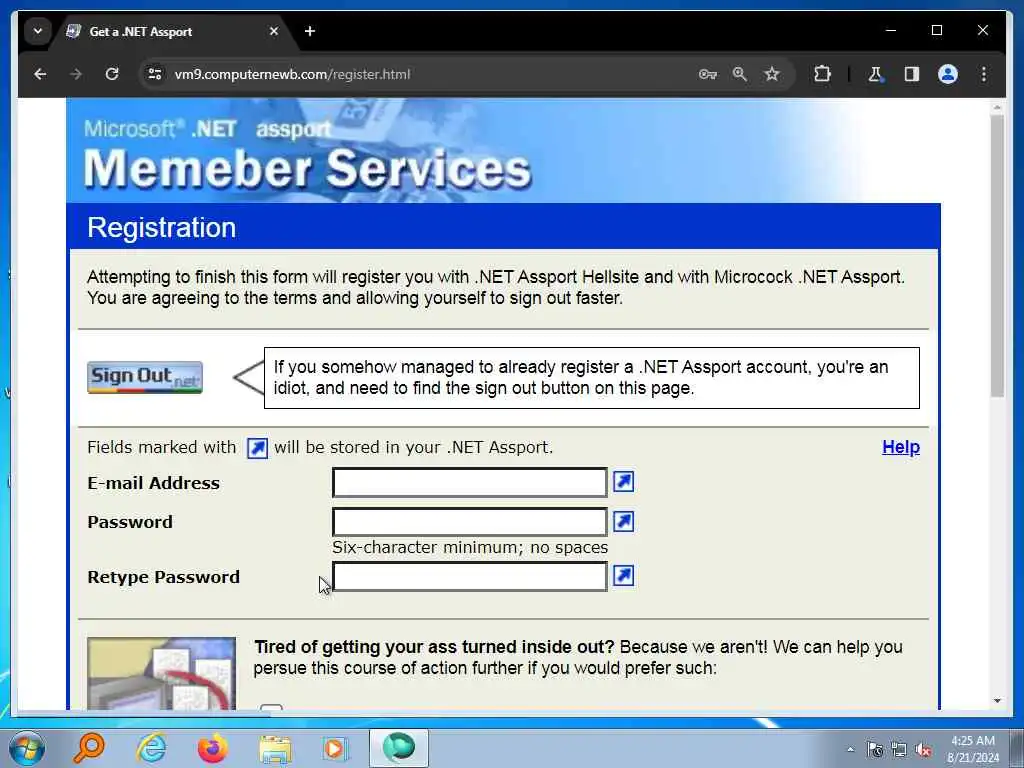Screen dimensions: 1024x768
Task: Click the 'Memeber Services' banner title
Action: pos(308,168)
